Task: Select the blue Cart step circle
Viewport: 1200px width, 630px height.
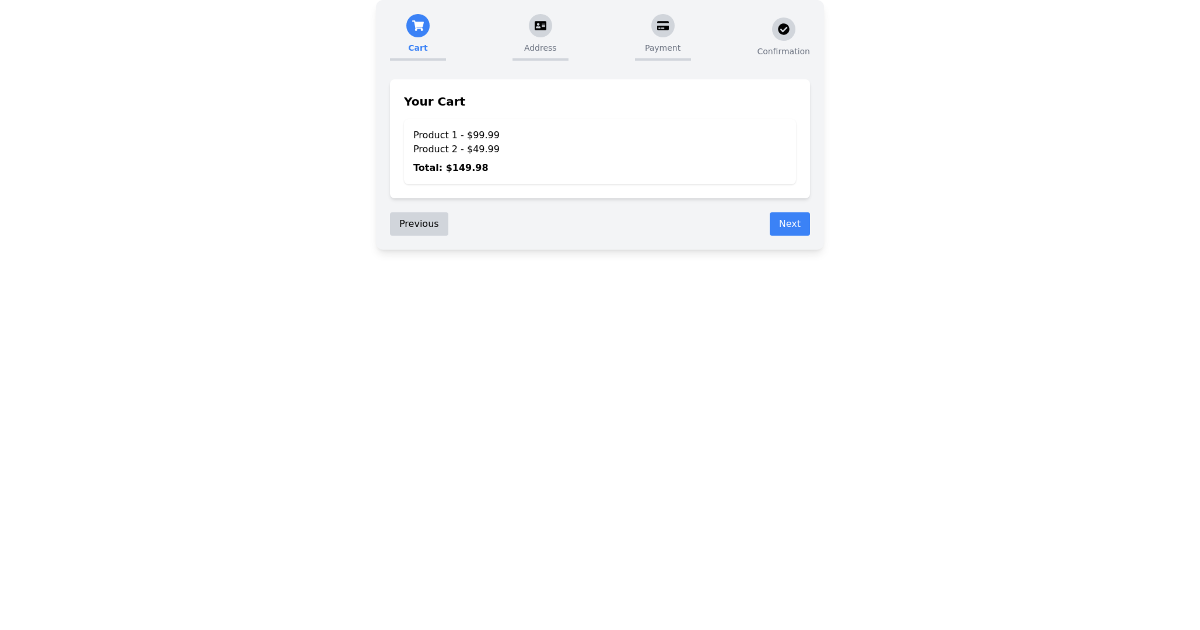Action: tap(418, 25)
